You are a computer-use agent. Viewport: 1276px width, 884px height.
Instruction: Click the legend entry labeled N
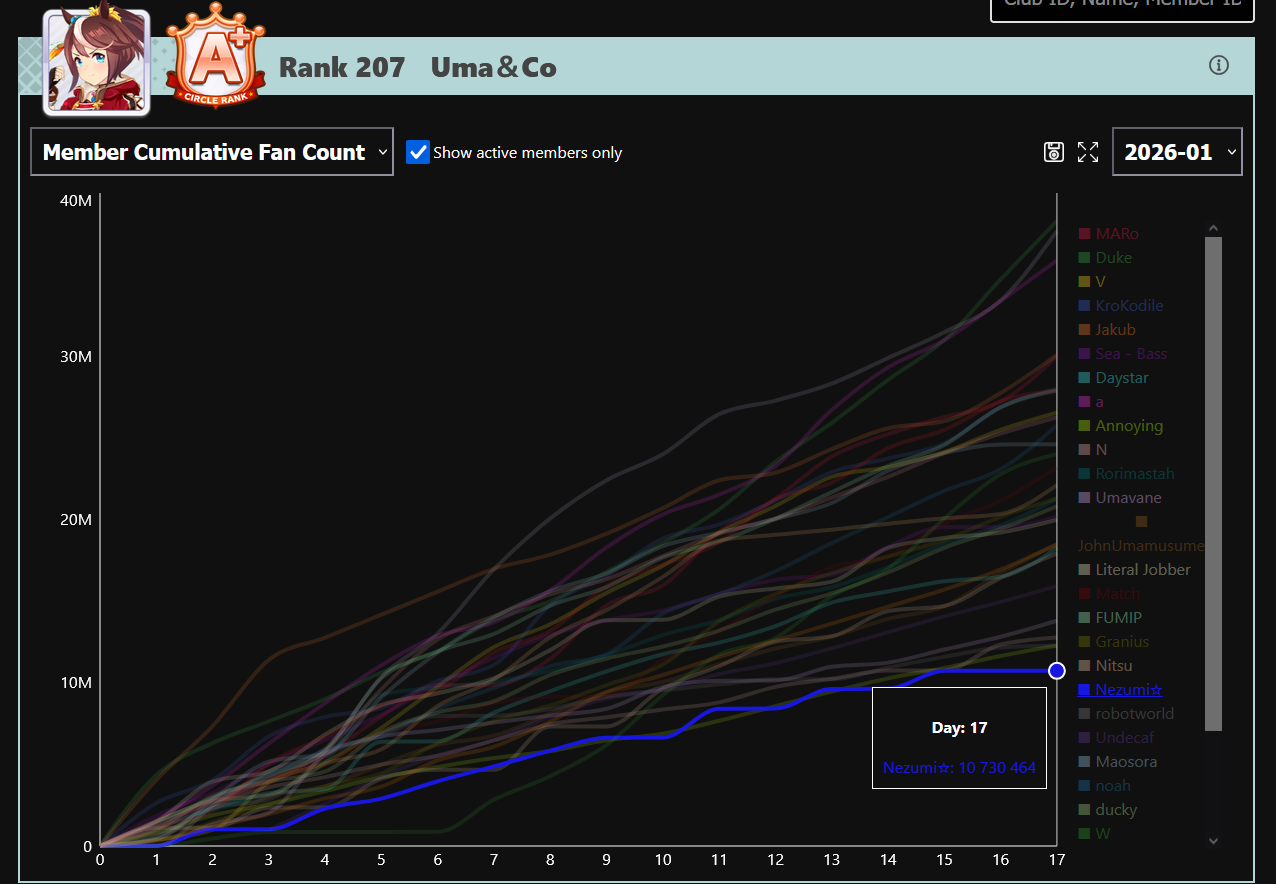[x=1093, y=450]
